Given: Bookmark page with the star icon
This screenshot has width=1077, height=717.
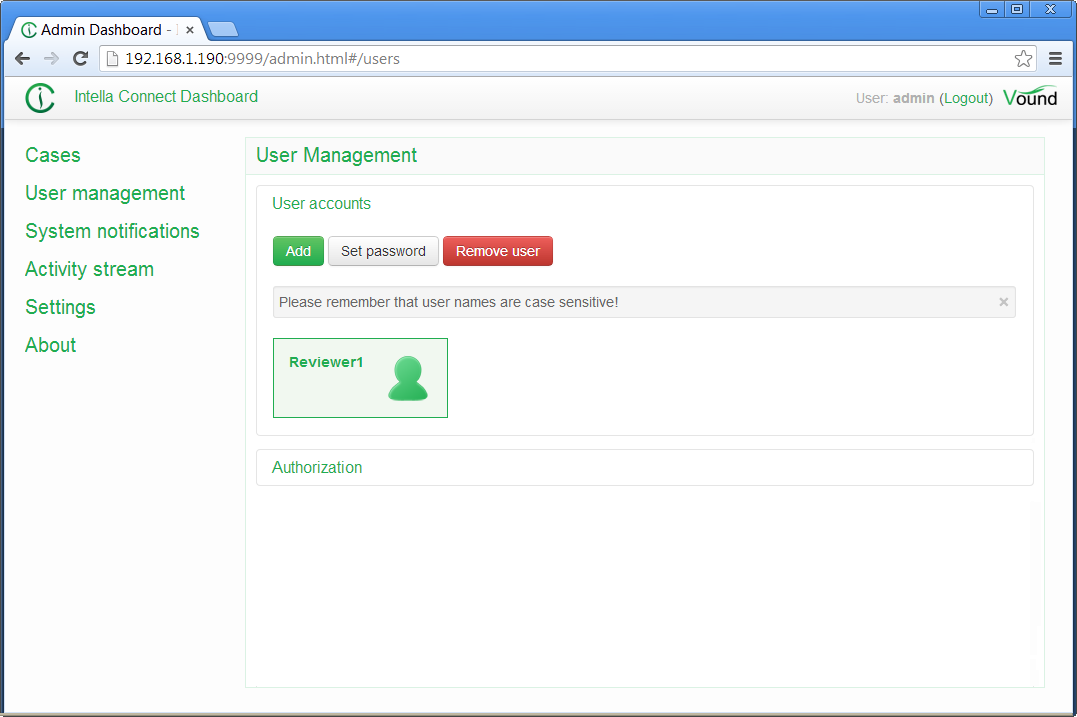Looking at the screenshot, I should coord(1023,59).
